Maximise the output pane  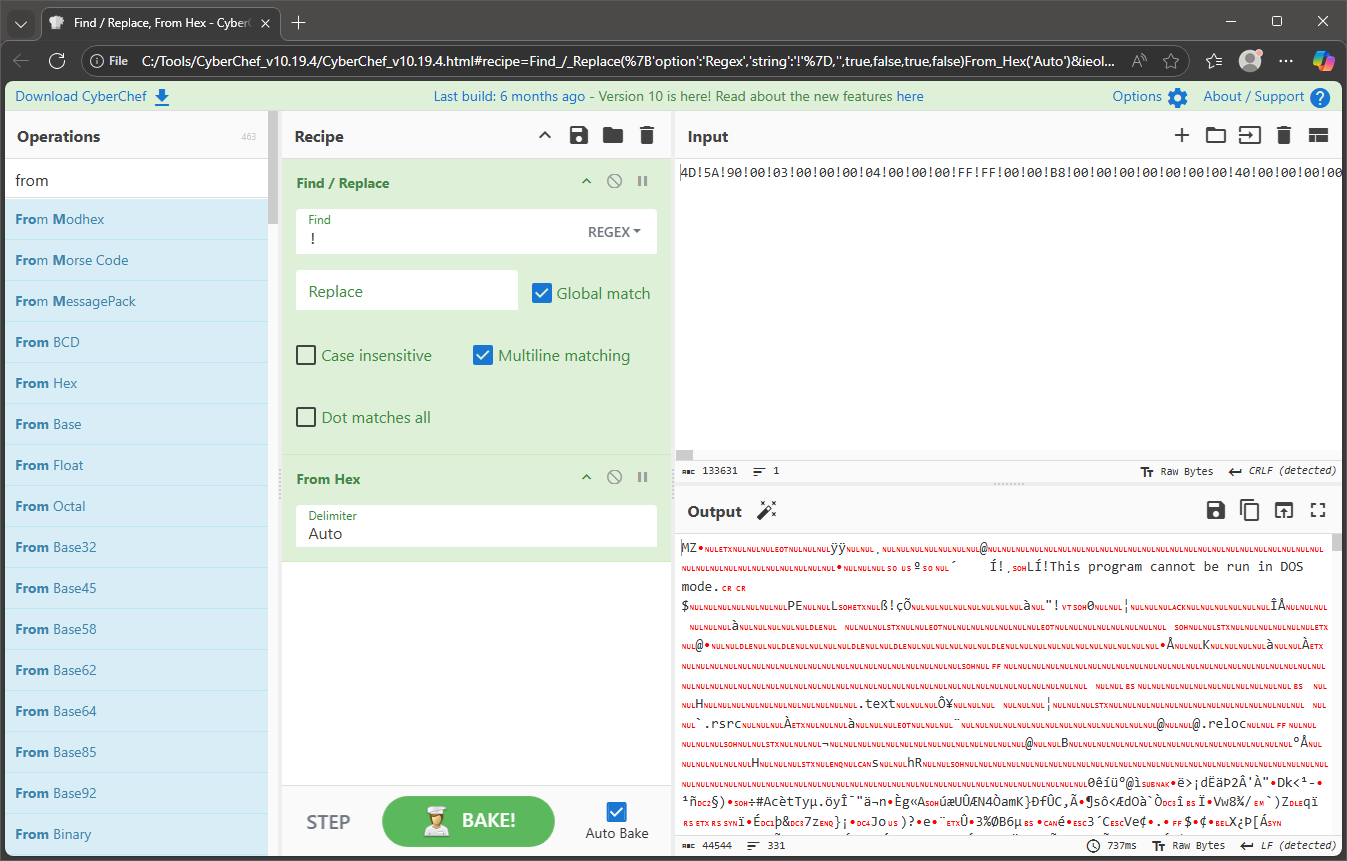tap(1317, 511)
